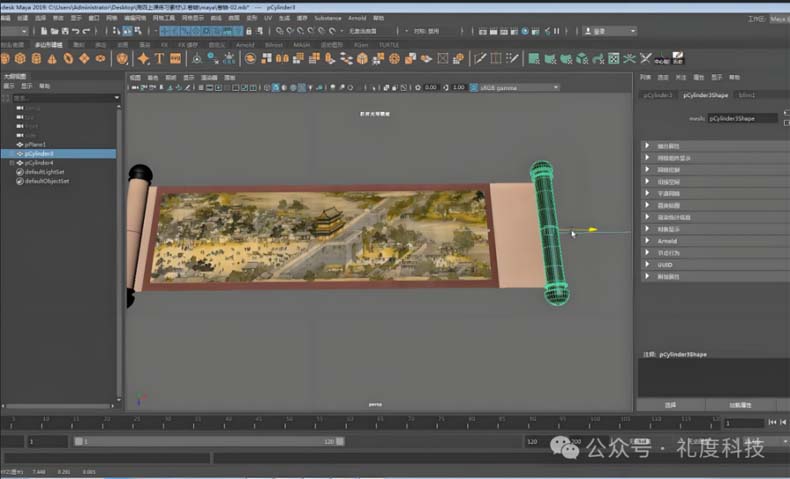Toggle Snap to grids in status line

280,31
